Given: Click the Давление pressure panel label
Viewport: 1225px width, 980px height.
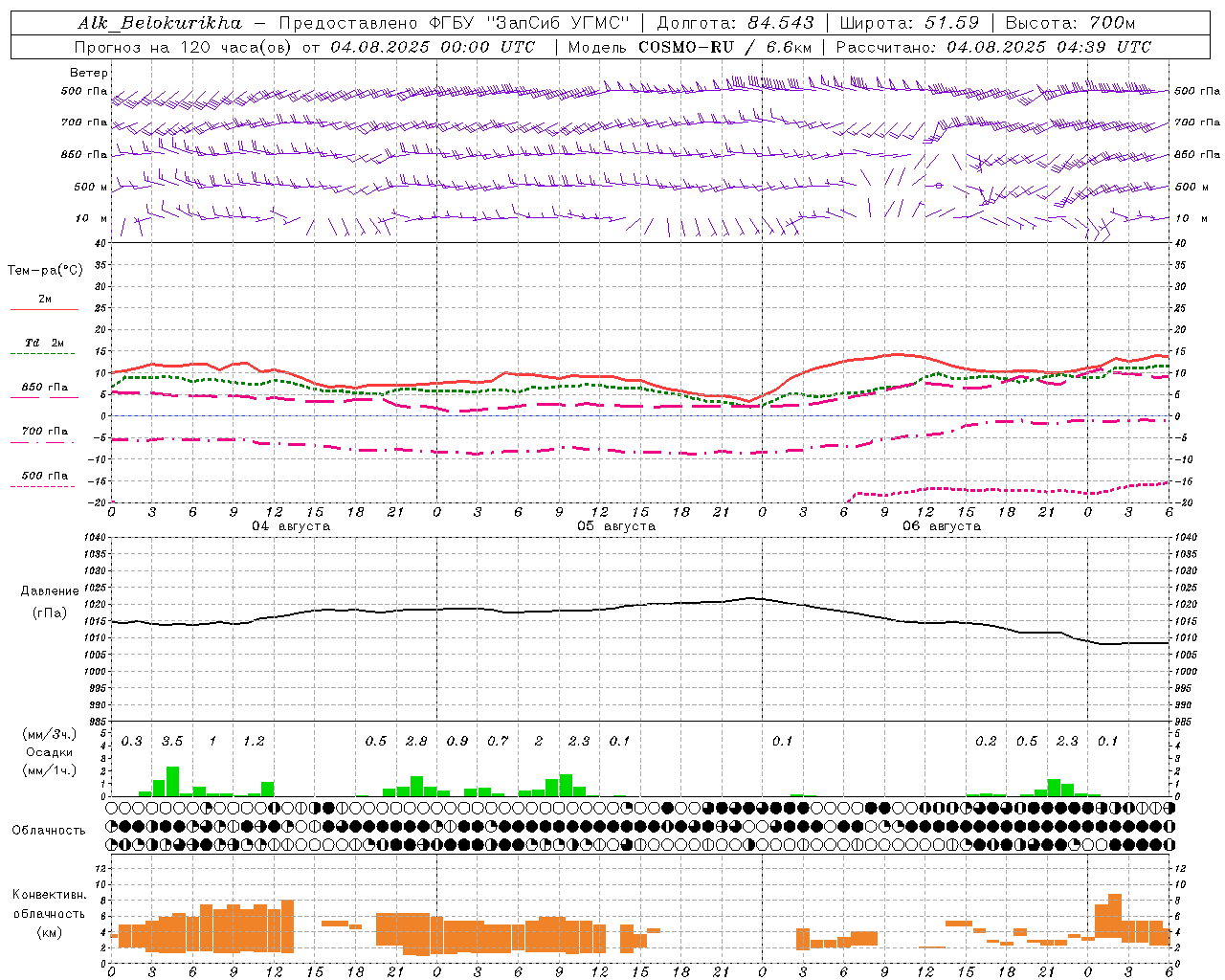Looking at the screenshot, I should click(x=50, y=591).
